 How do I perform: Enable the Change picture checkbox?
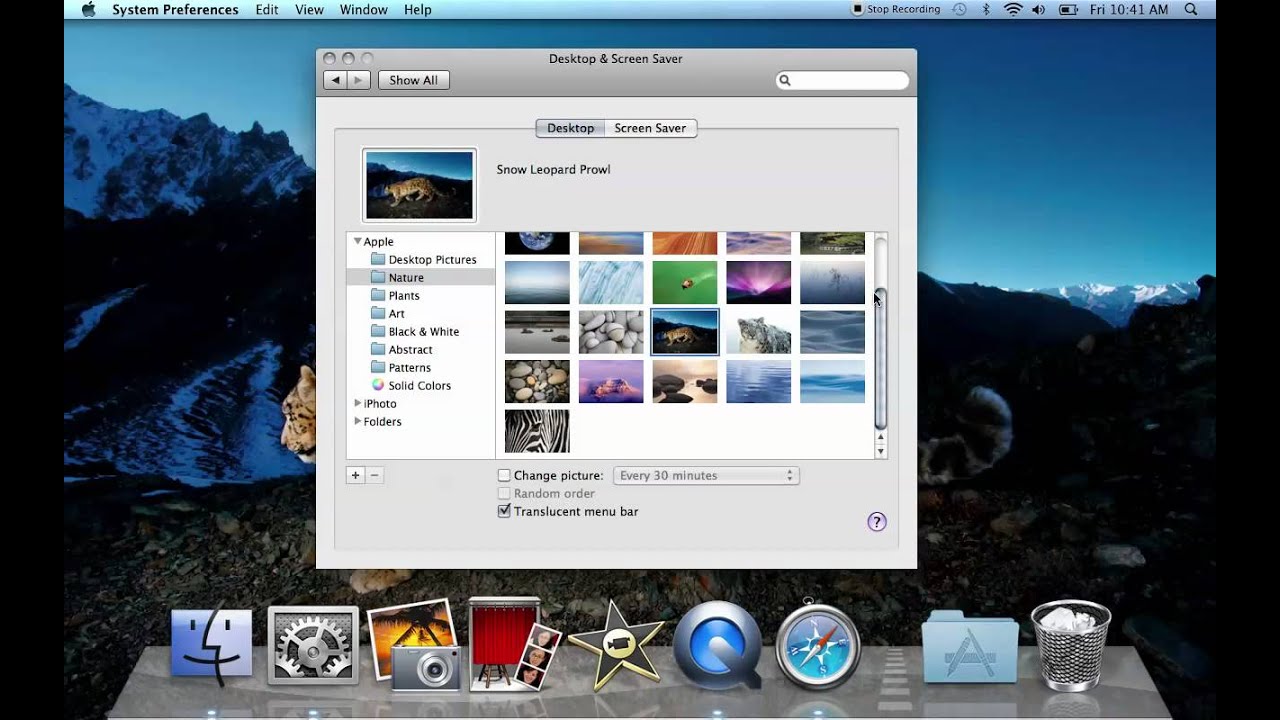504,476
